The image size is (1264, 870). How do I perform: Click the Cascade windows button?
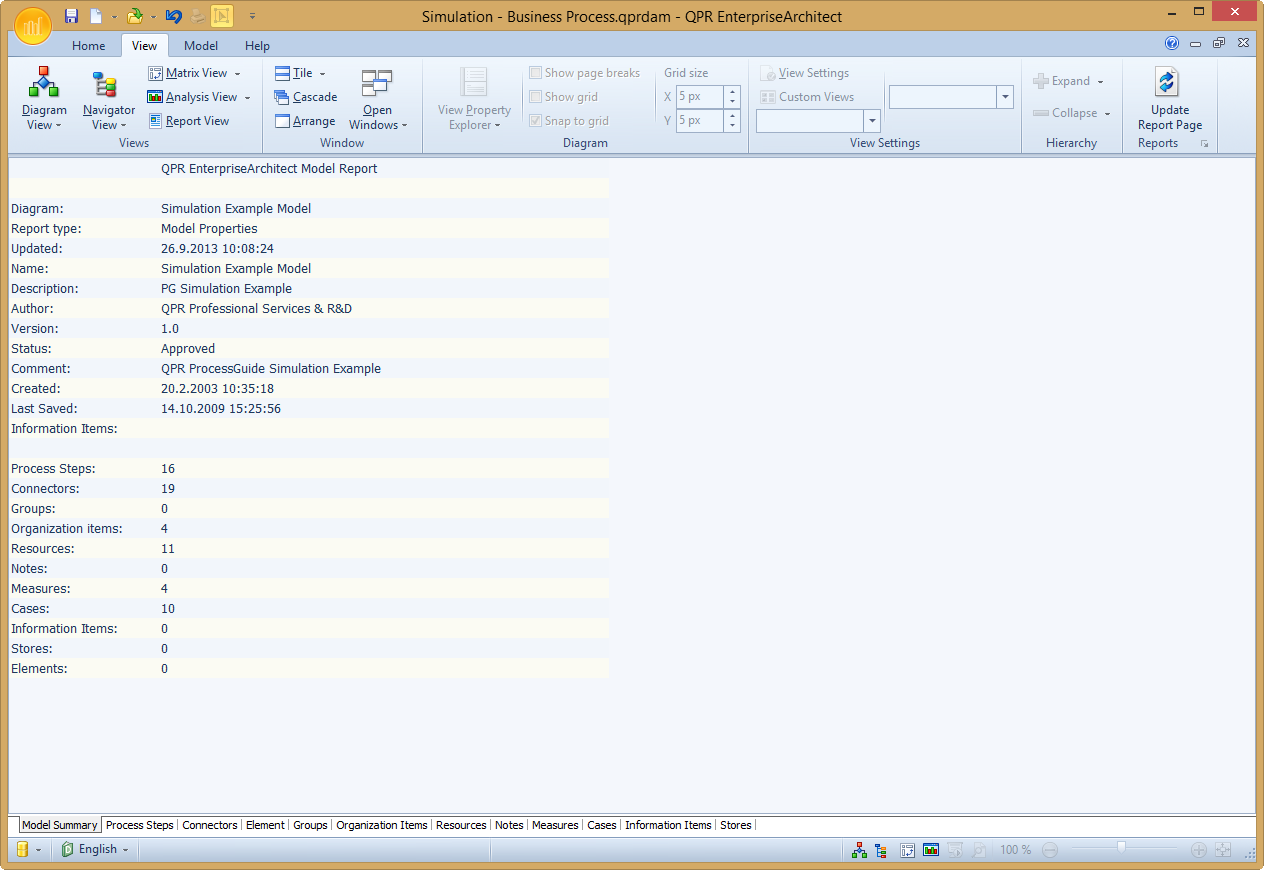tap(306, 97)
